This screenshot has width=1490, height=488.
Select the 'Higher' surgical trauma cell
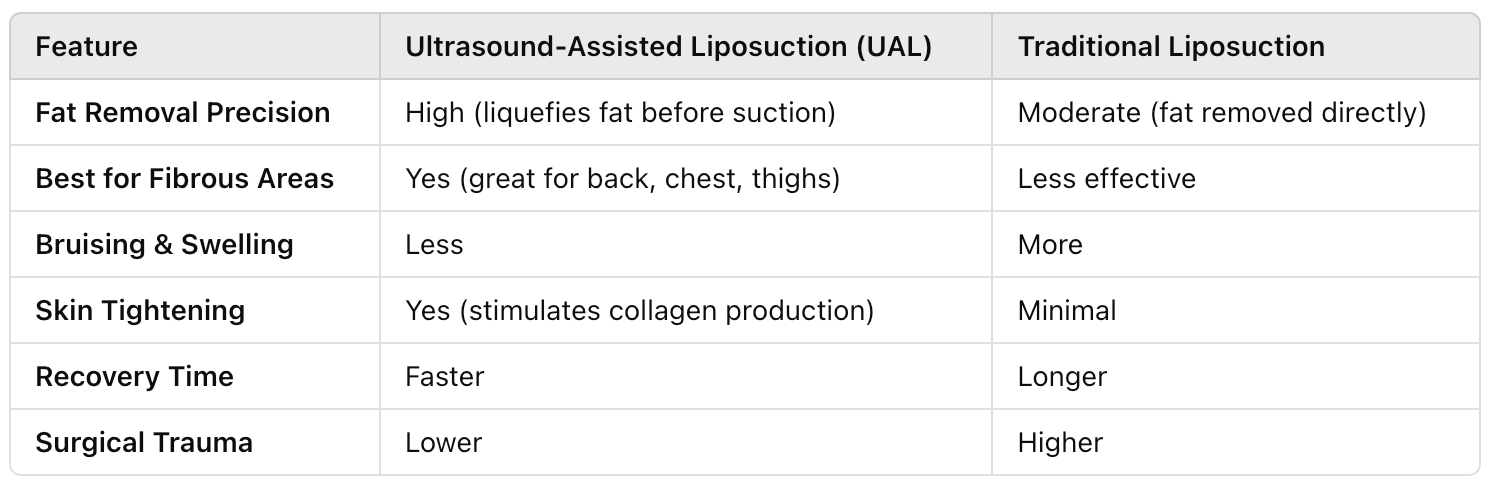(x=1061, y=442)
